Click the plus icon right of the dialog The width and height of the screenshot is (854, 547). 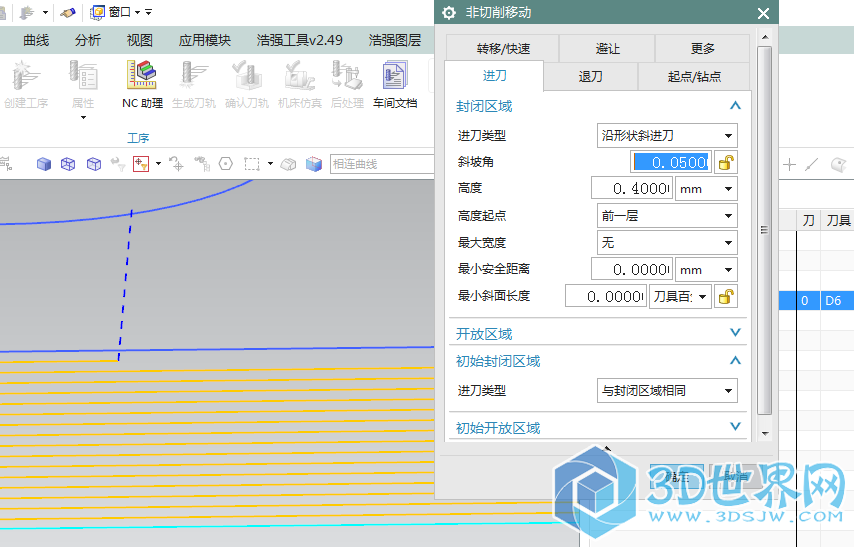[x=789, y=165]
